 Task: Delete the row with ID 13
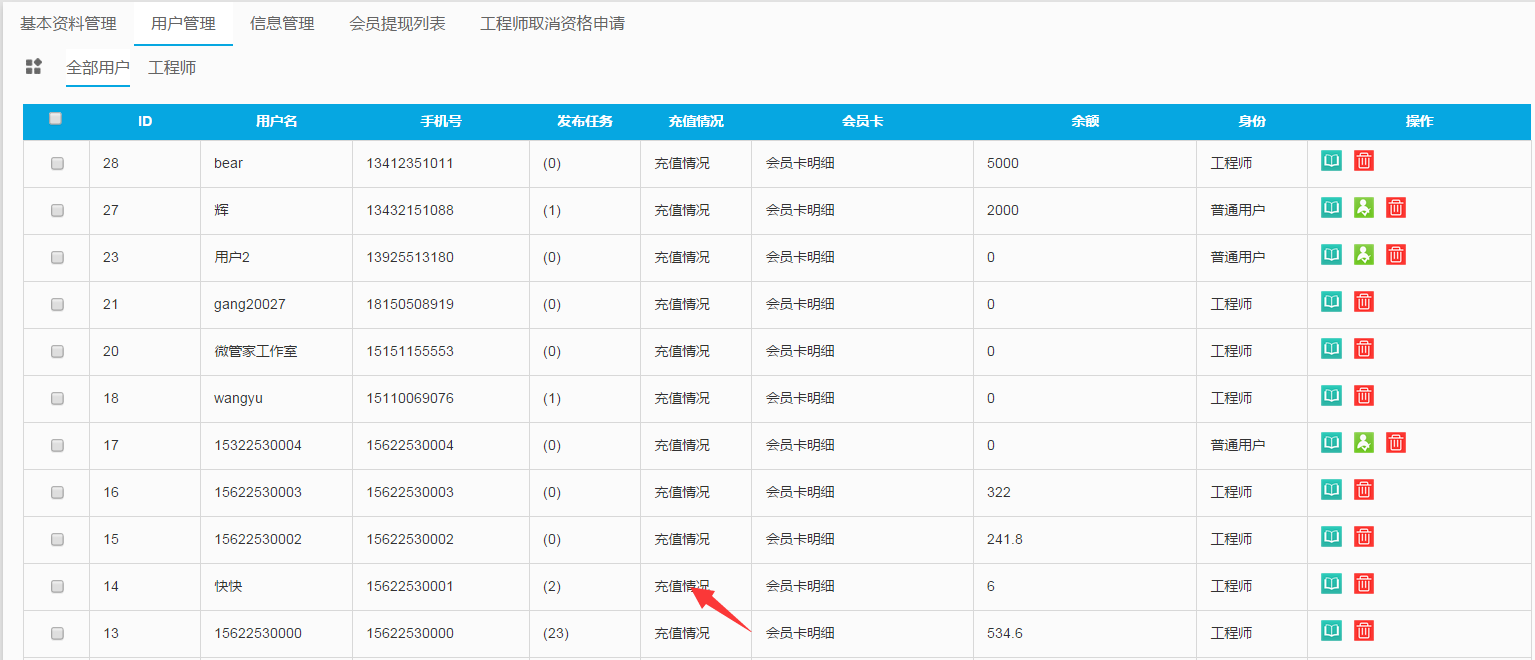tap(1363, 631)
